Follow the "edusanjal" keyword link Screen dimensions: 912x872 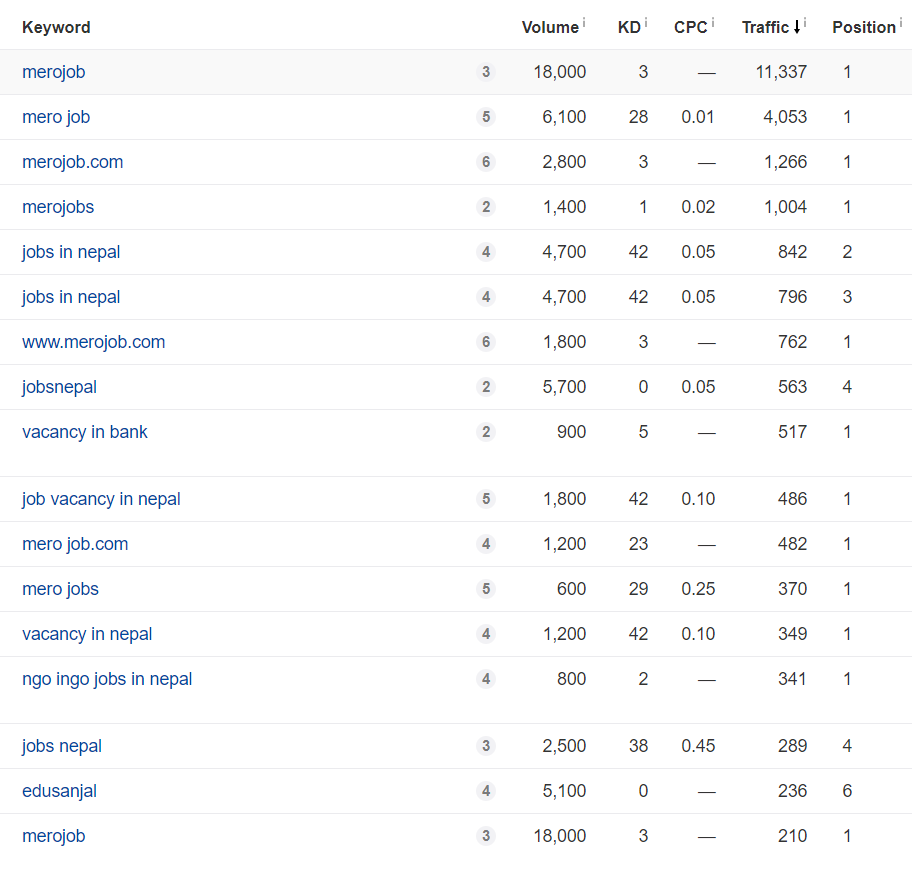pos(59,791)
